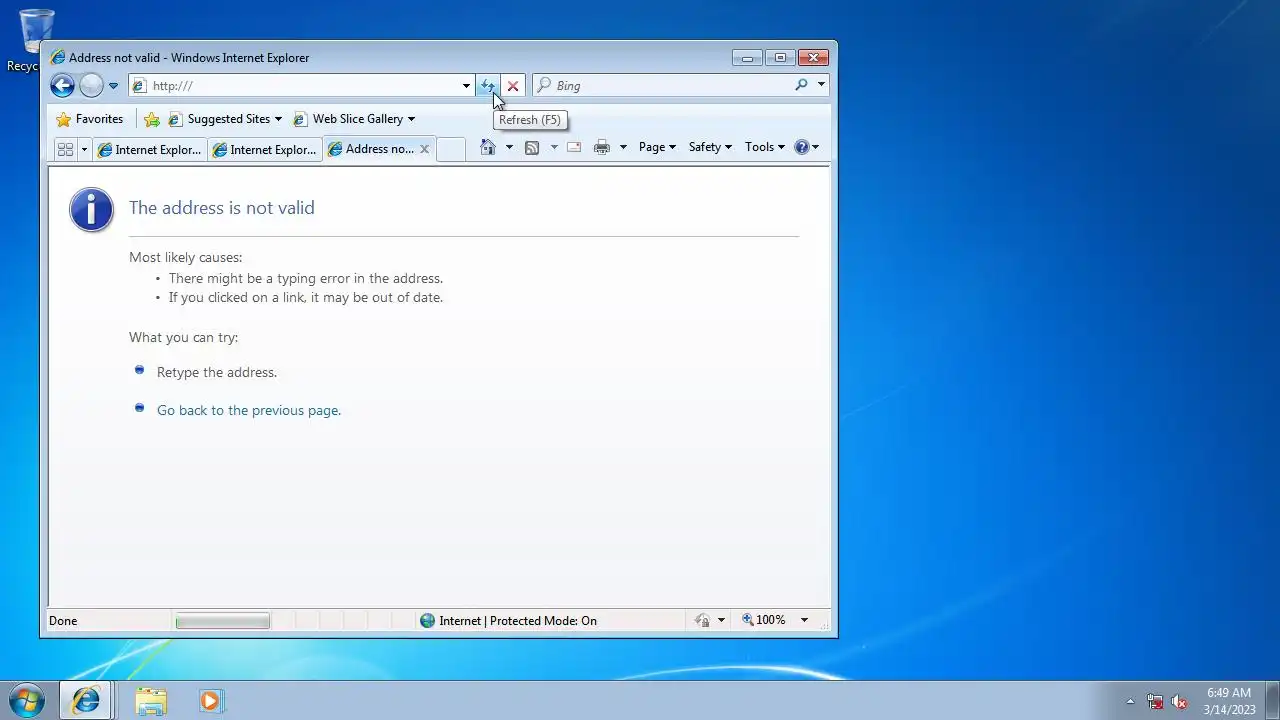Click the blue Help question mark icon

802,147
